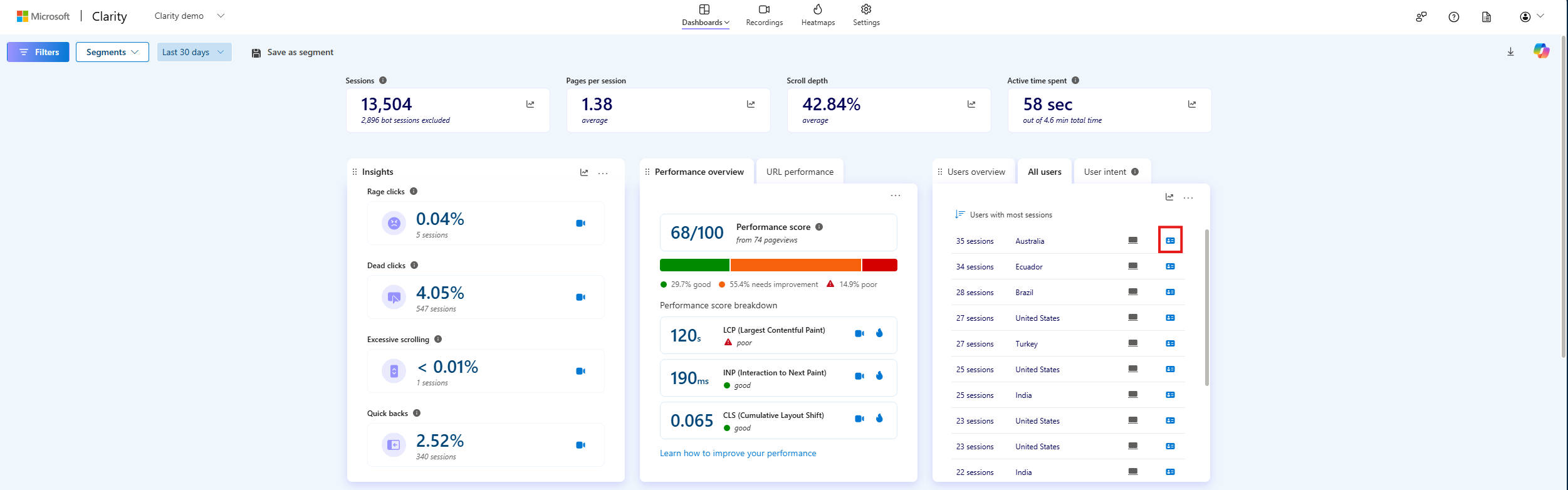Download dashboard using the download icon
This screenshot has height=490, width=1568.
point(1510,52)
